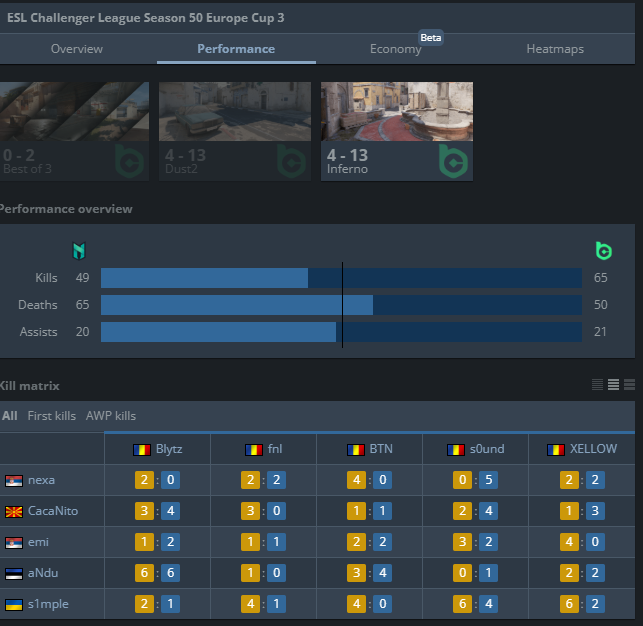Screen dimensions: 643x626
Task: Click the flag icon next to Blytz
Action: [141, 450]
